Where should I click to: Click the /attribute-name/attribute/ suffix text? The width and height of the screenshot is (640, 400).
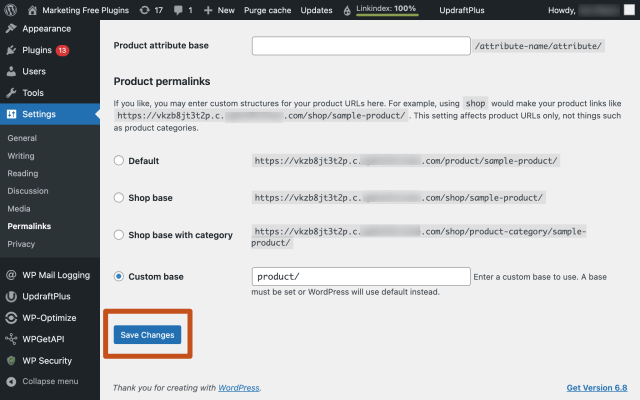coord(538,46)
